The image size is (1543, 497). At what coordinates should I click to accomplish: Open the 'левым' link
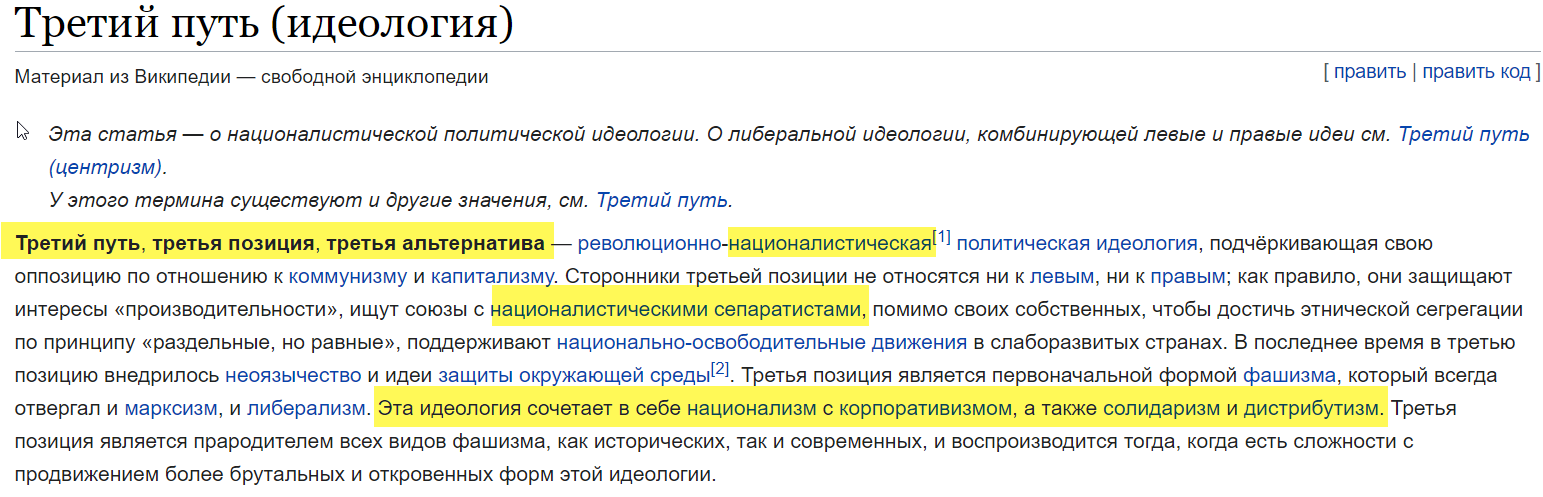click(x=1060, y=276)
